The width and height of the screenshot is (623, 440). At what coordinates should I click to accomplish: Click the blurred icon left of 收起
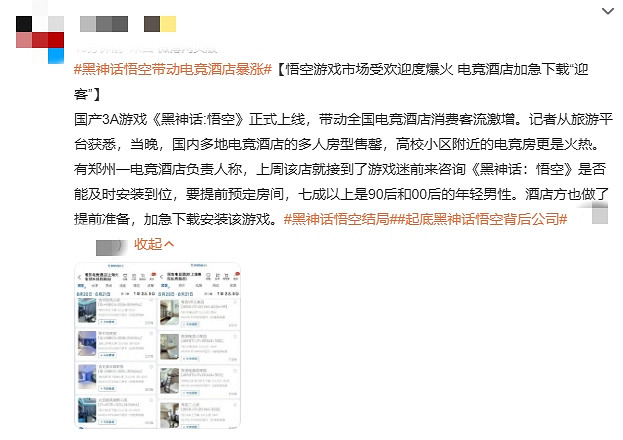click(x=112, y=244)
